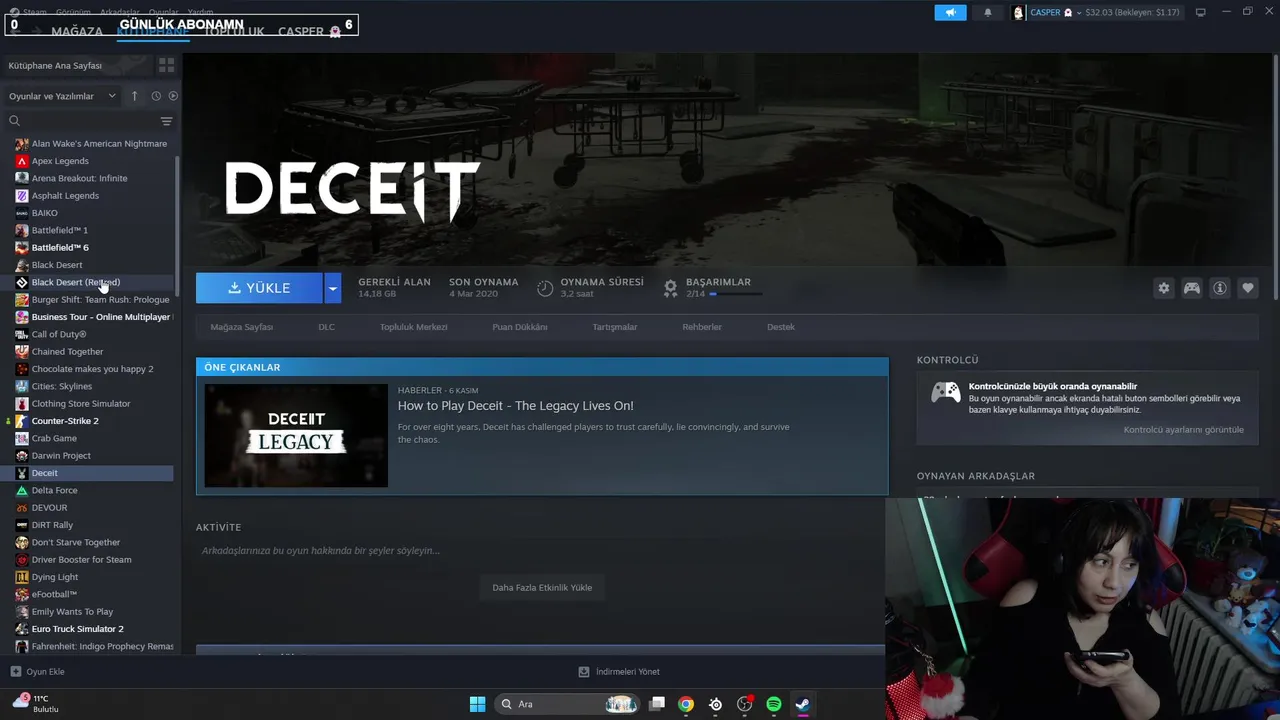Click the Crab Game icon

22,438
